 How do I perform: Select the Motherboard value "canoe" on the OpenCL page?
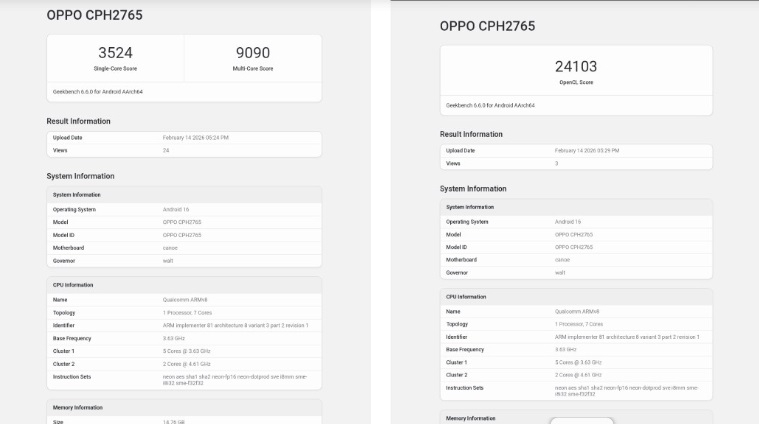click(x=562, y=260)
